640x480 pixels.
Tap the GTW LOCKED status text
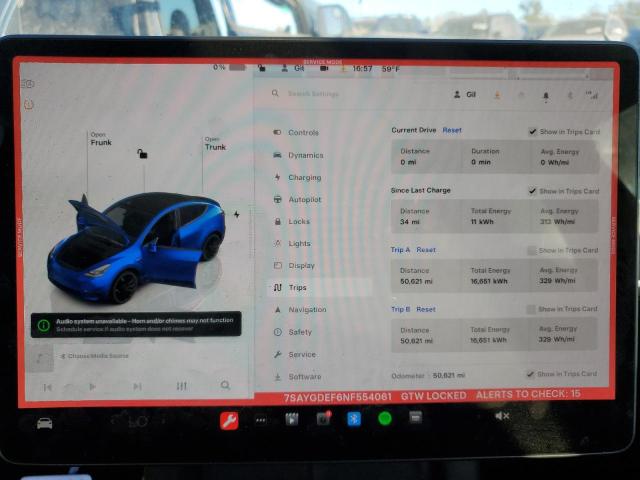(433, 396)
